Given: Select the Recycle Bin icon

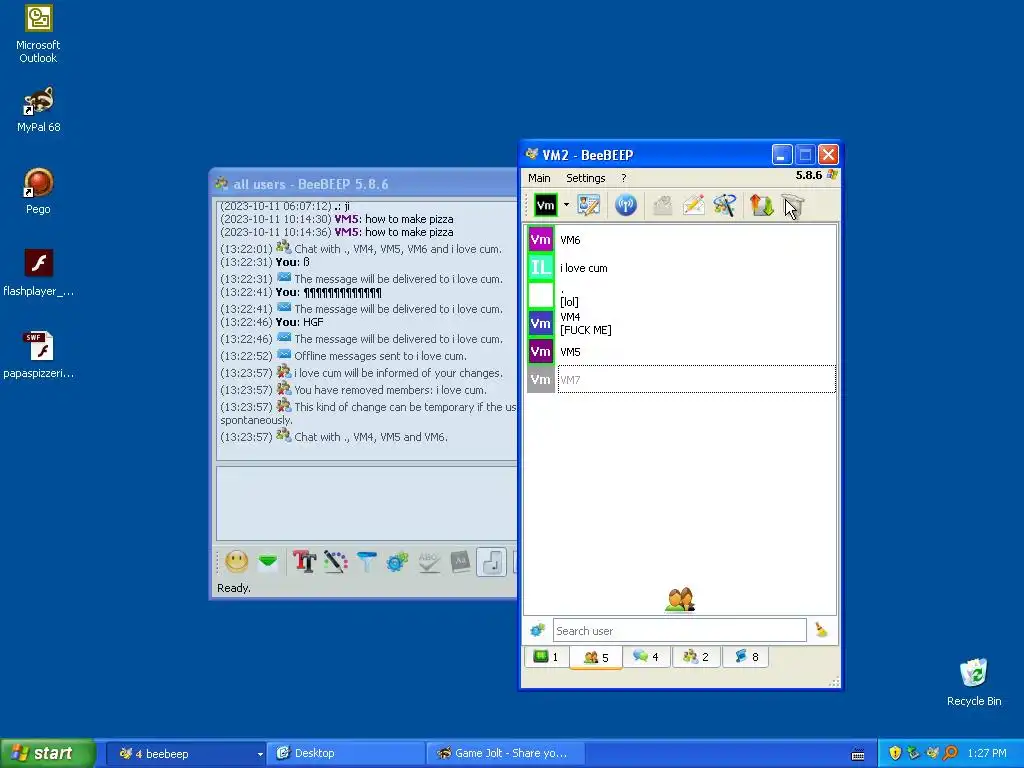Looking at the screenshot, I should 974,682.
